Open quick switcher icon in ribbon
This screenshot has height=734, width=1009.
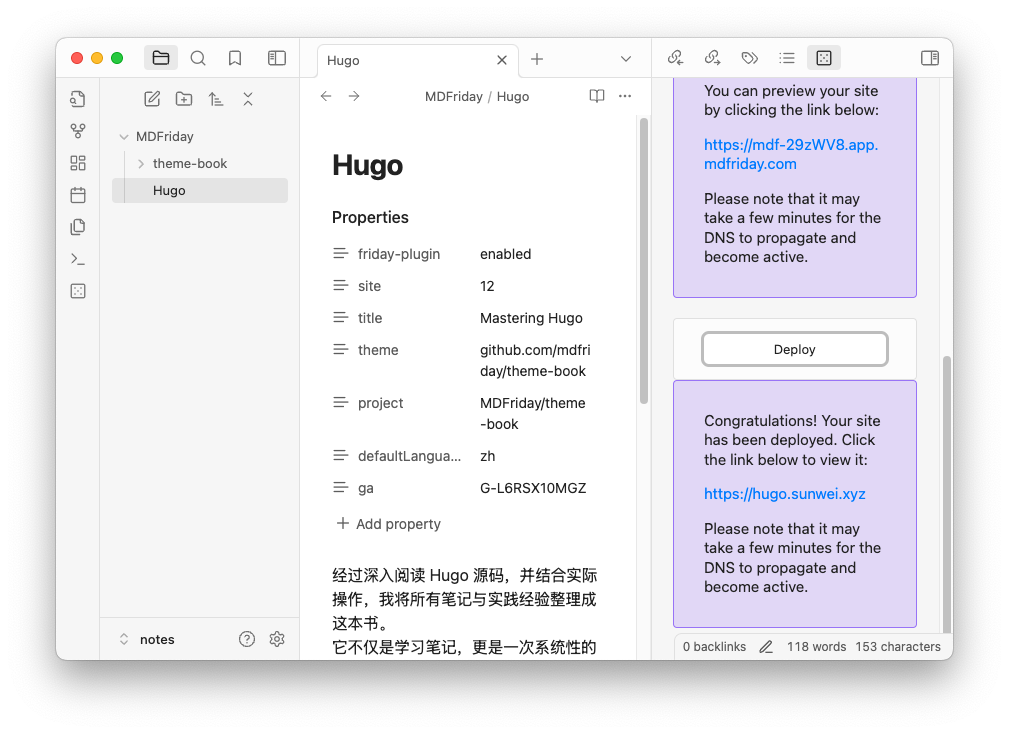[x=78, y=99]
